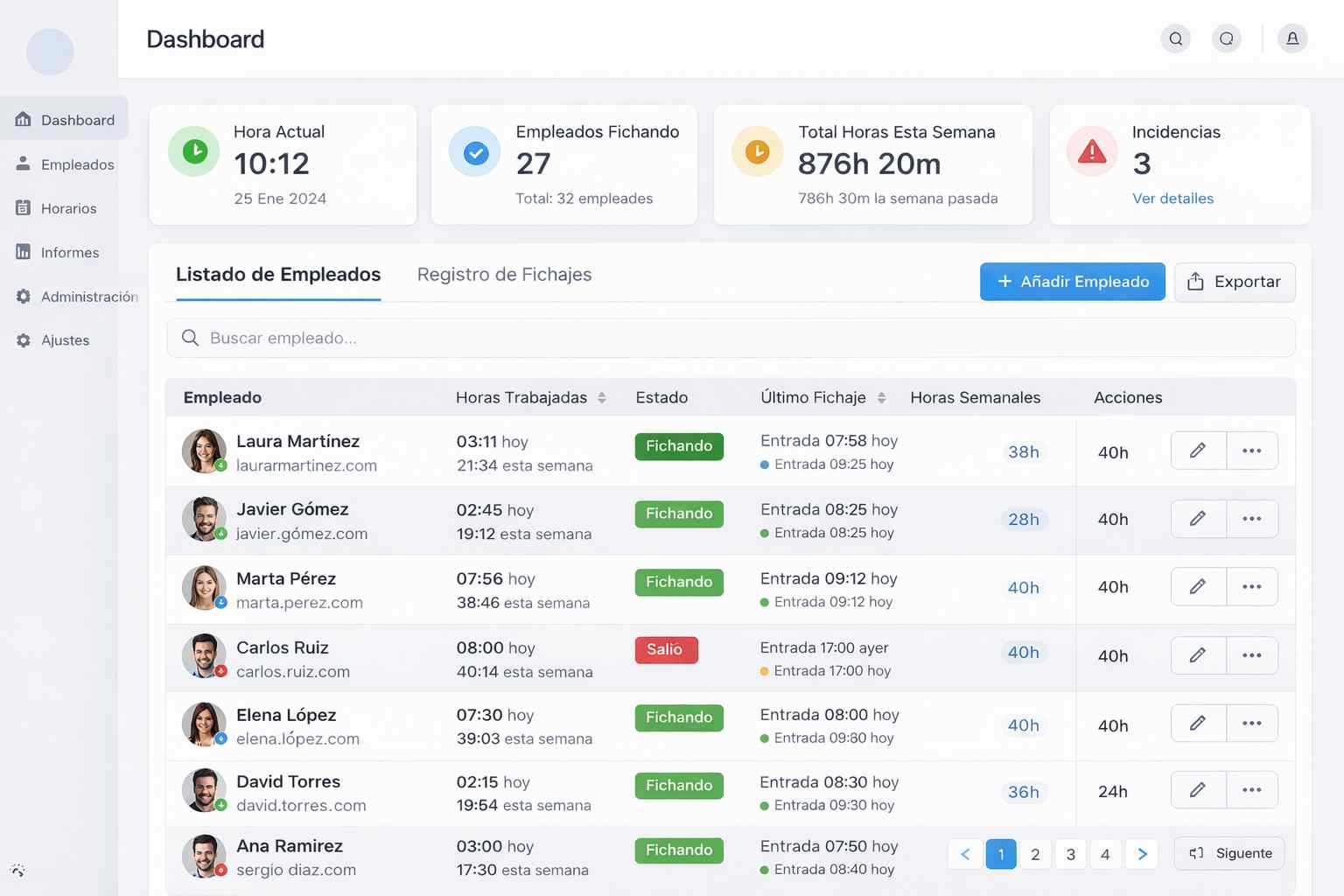Click the Exportar button
The width and height of the screenshot is (1344, 896).
1235,282
